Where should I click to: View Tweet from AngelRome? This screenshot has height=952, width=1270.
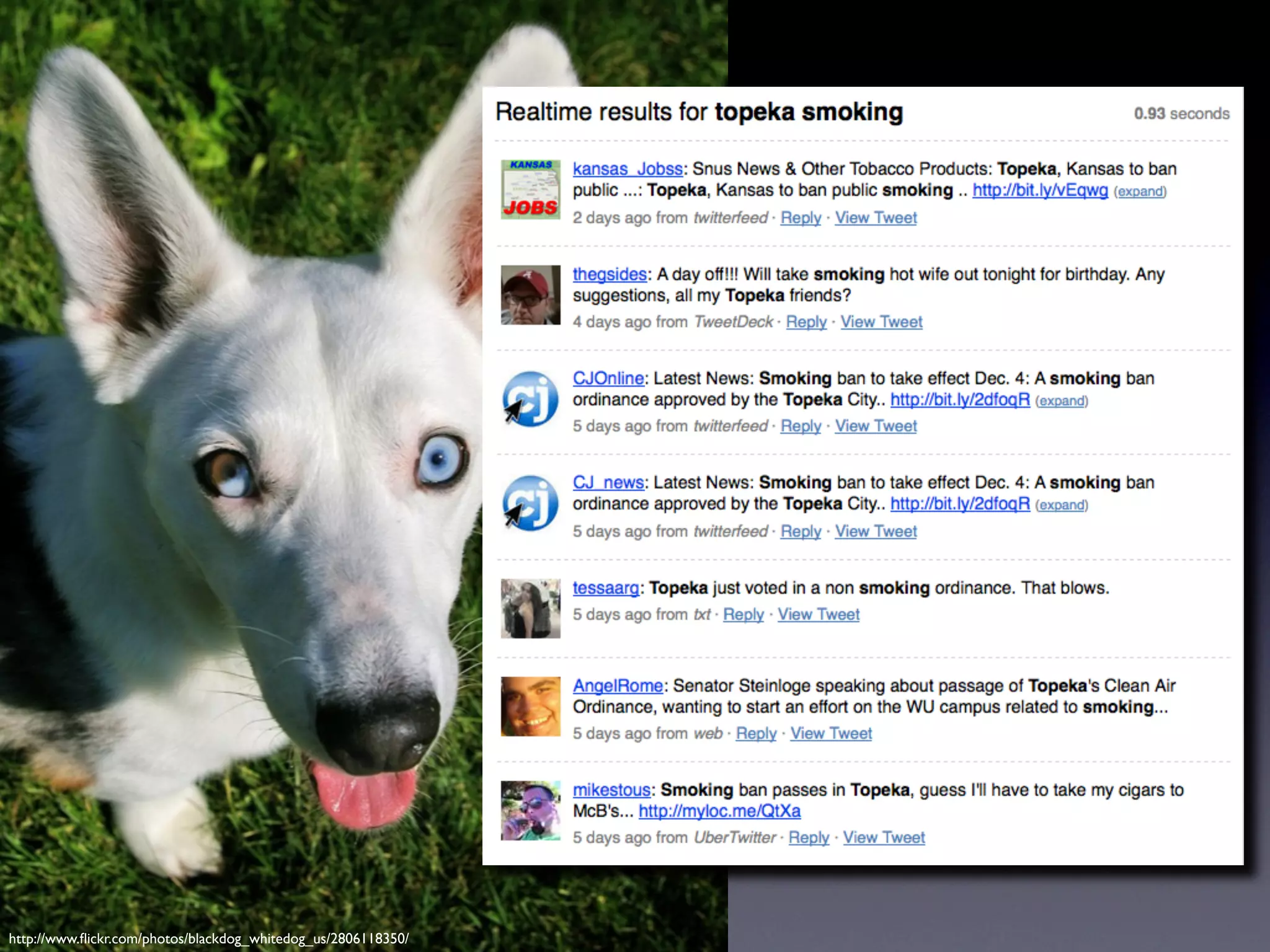(831, 734)
